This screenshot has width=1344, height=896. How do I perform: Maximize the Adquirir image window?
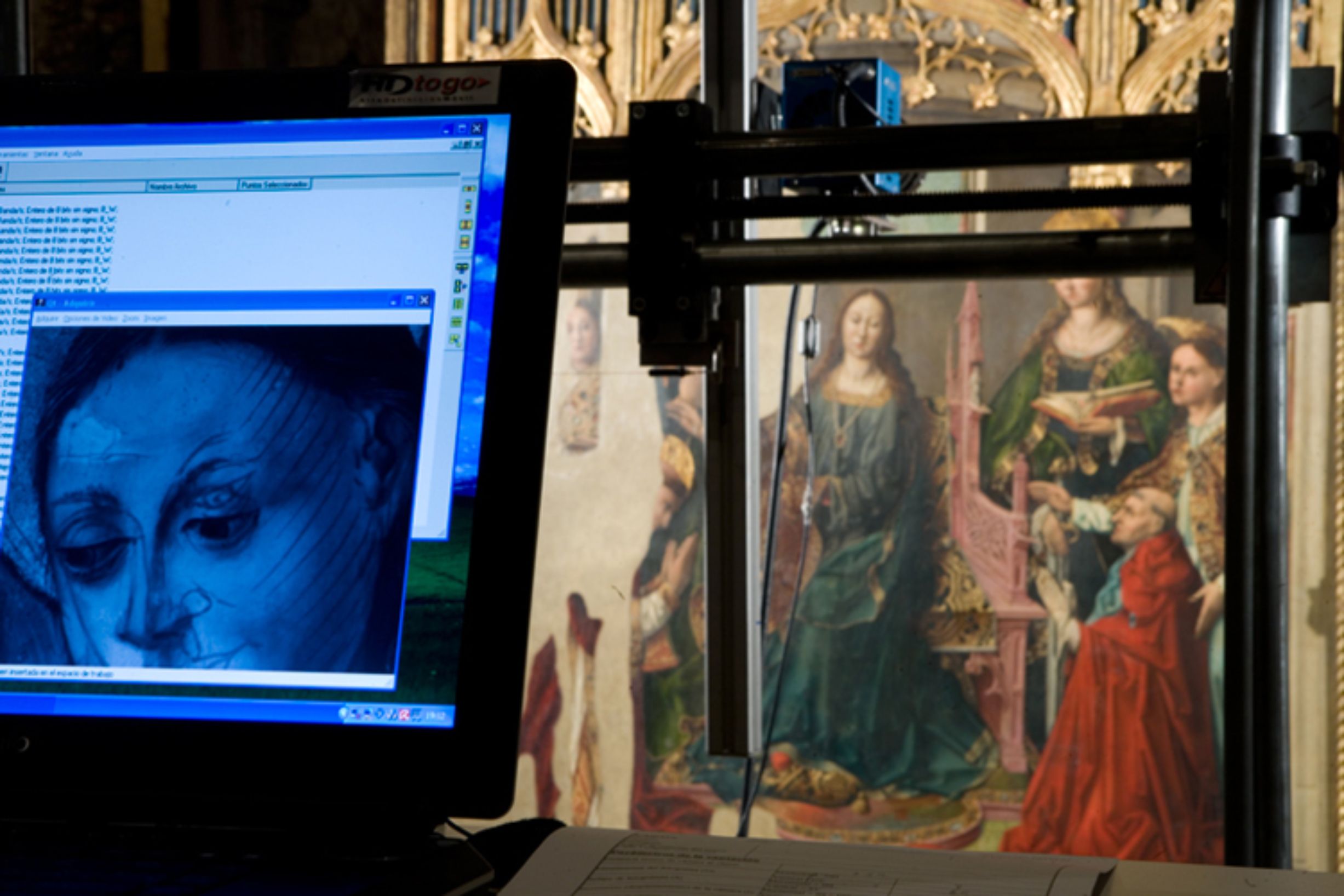tap(409, 301)
